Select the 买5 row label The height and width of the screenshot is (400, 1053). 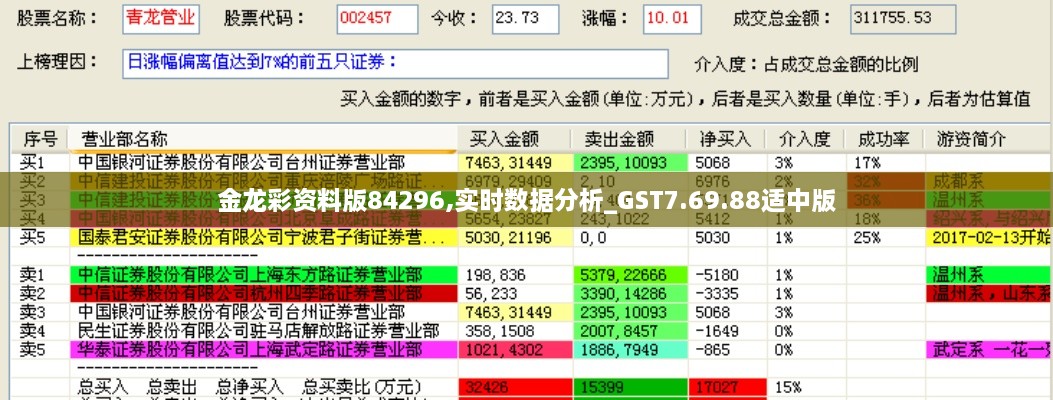tap(32, 238)
